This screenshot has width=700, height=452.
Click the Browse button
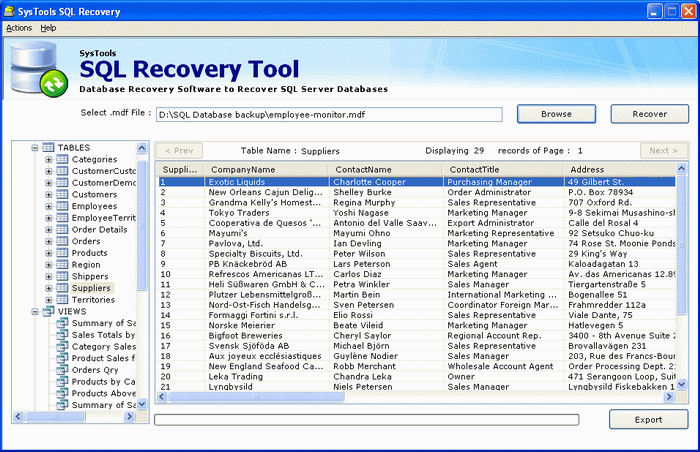[556, 114]
